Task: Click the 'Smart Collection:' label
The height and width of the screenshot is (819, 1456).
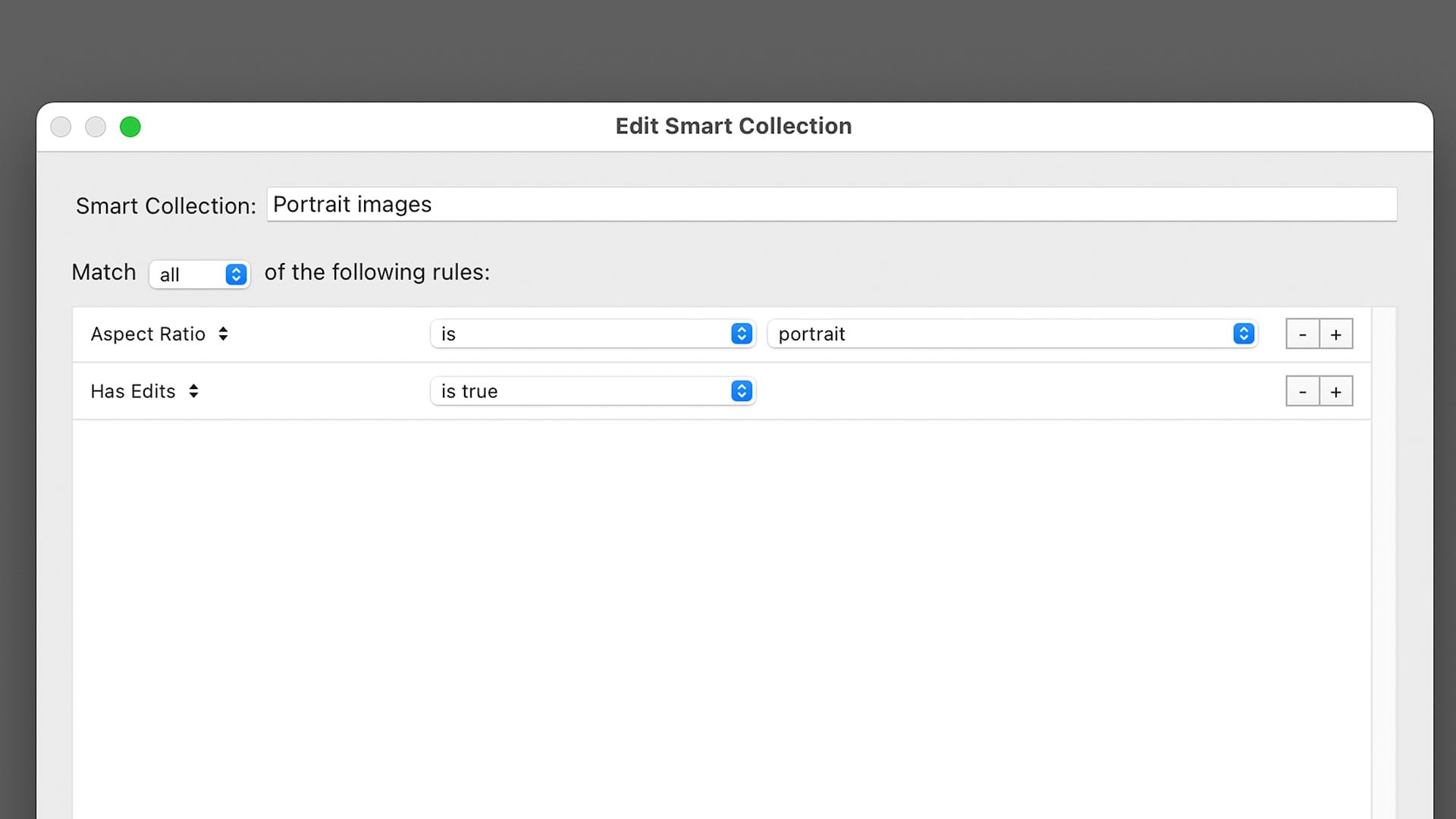Action: (x=165, y=206)
